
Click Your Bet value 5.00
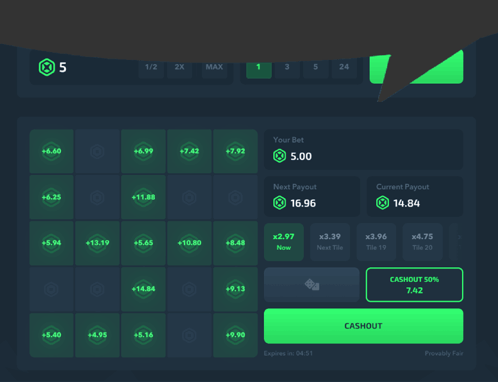click(x=301, y=156)
